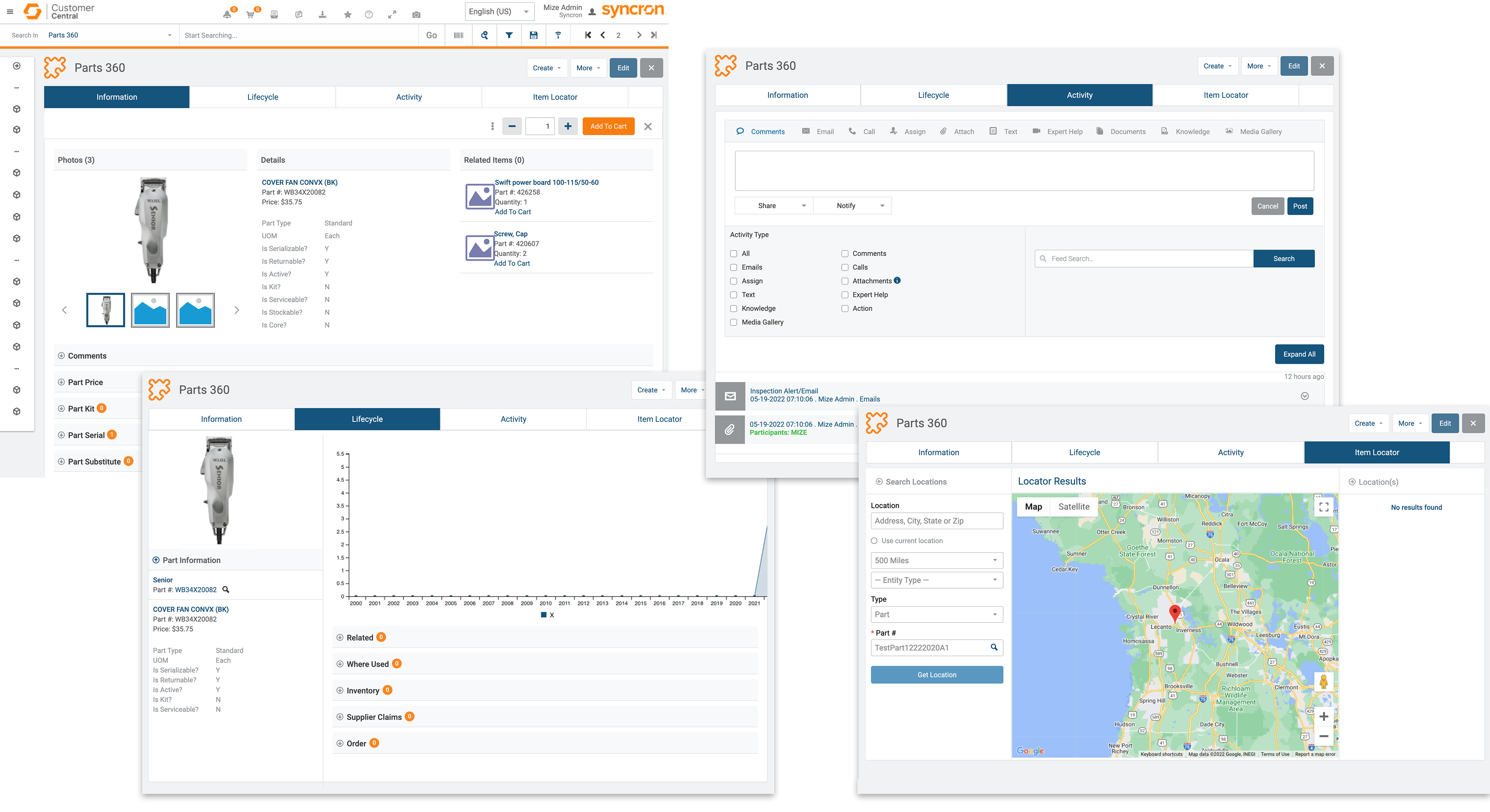The image size is (1490, 812).
Task: Open Activity tab in Lifecycle window
Action: coord(513,419)
